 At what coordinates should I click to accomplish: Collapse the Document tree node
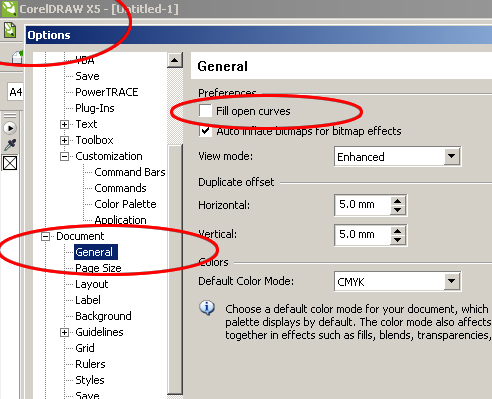coord(45,237)
